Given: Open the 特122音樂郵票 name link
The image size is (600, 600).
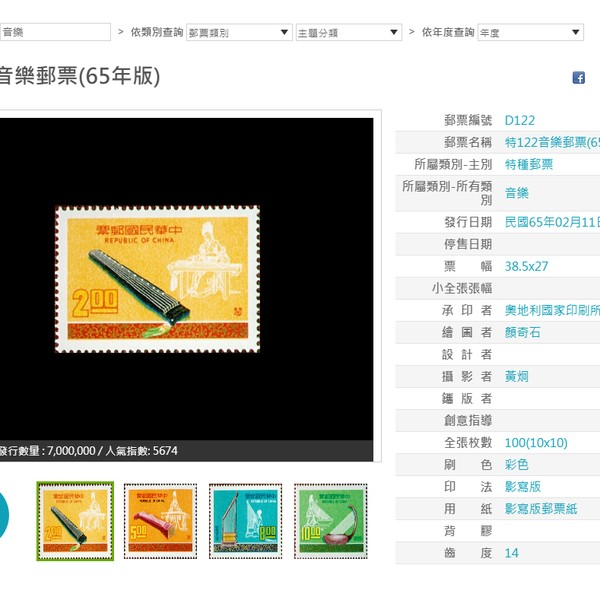Looking at the screenshot, I should tap(552, 142).
